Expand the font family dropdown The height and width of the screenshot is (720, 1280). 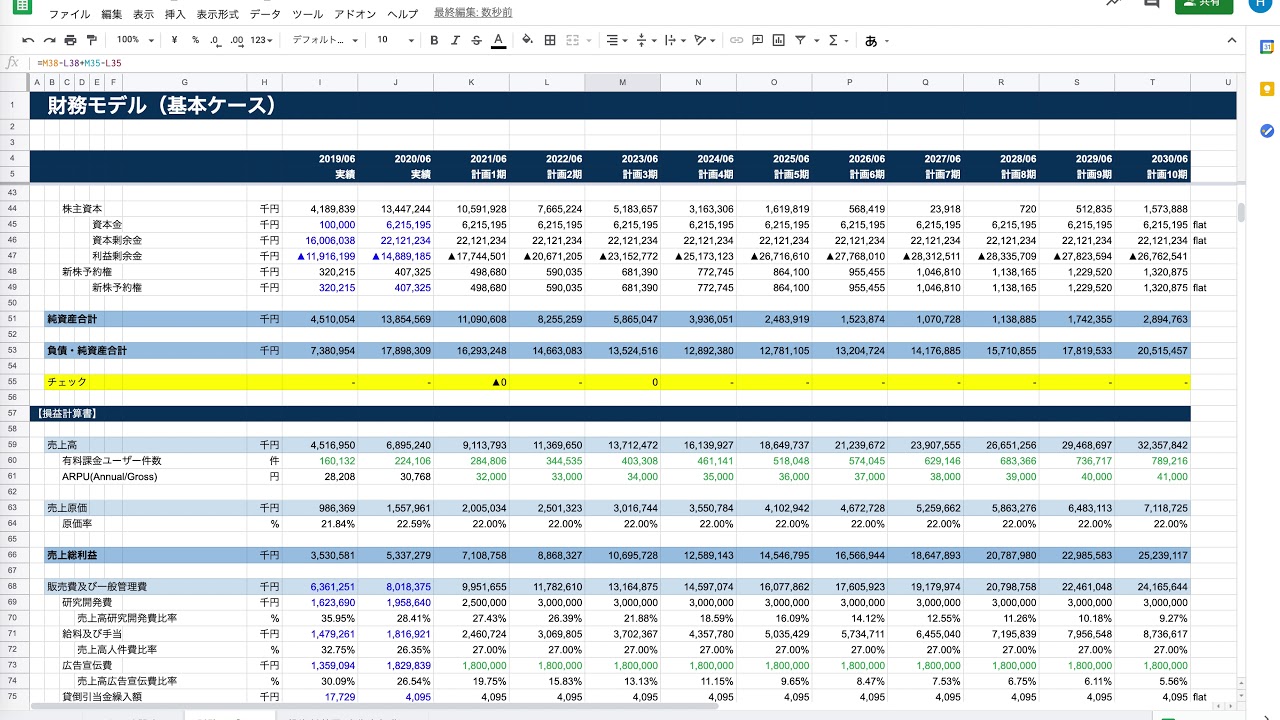point(325,40)
